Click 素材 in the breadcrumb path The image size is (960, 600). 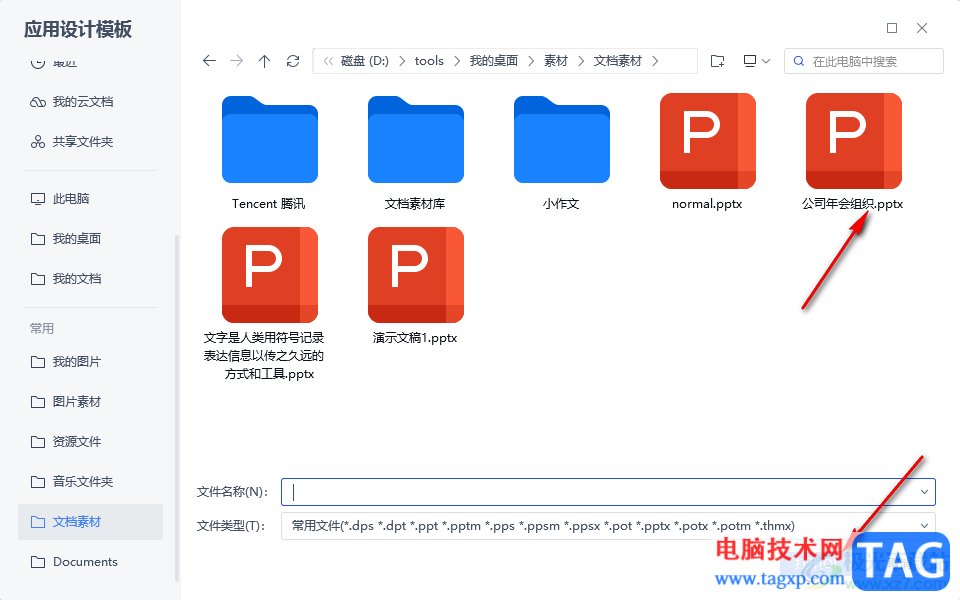coord(556,61)
